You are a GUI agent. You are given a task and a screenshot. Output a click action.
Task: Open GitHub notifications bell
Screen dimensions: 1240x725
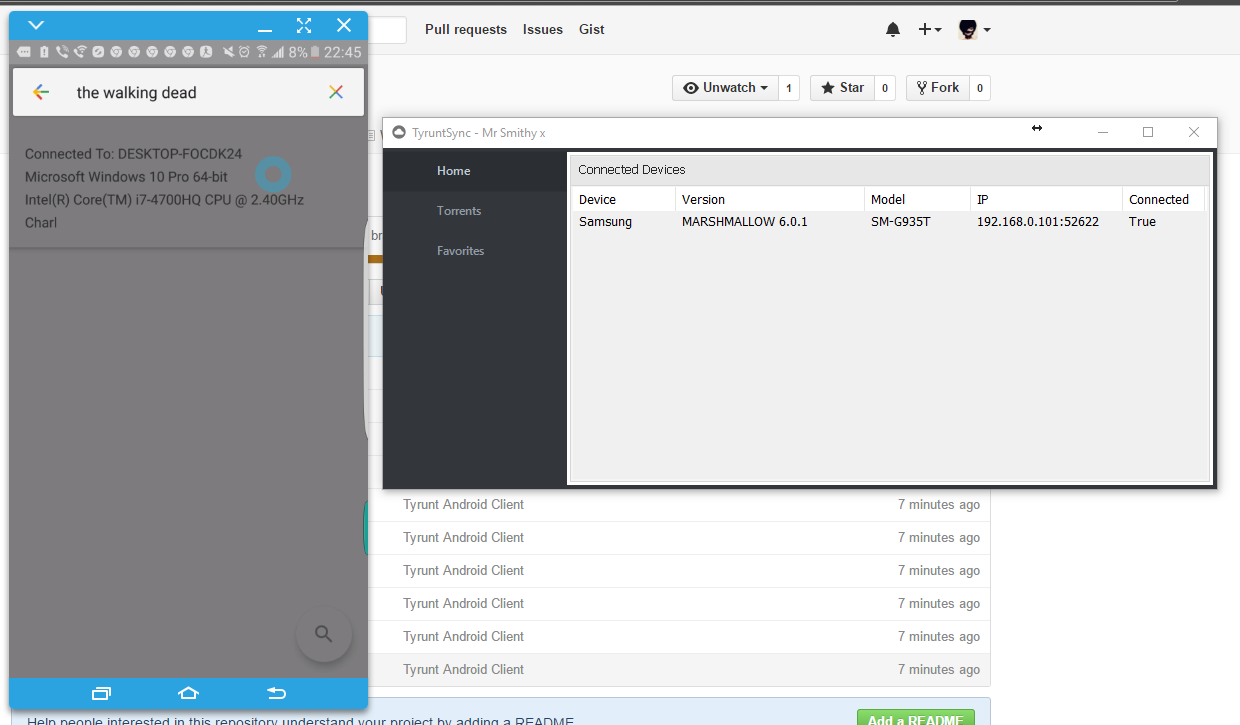click(x=893, y=30)
